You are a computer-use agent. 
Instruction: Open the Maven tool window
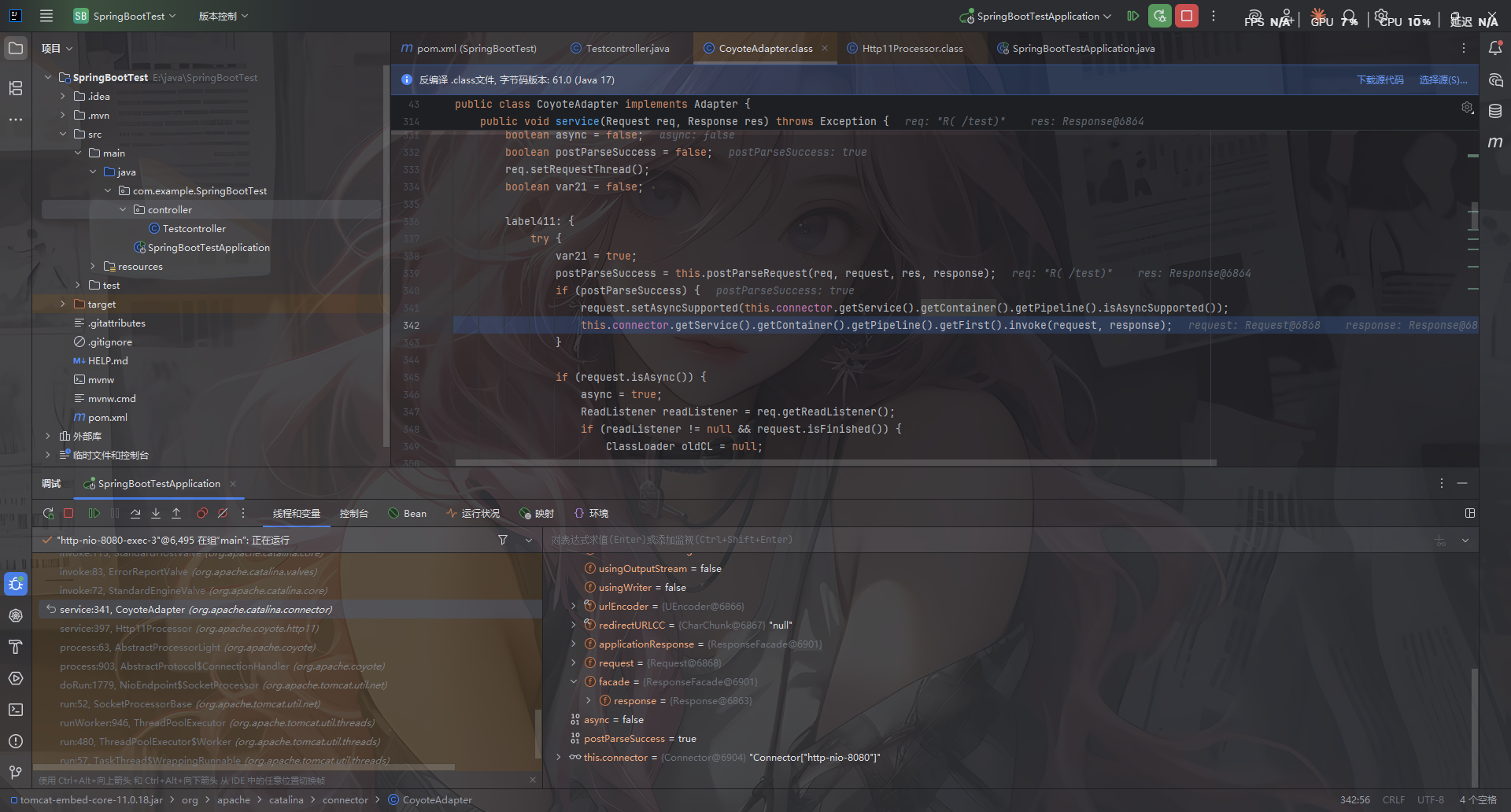1495,142
